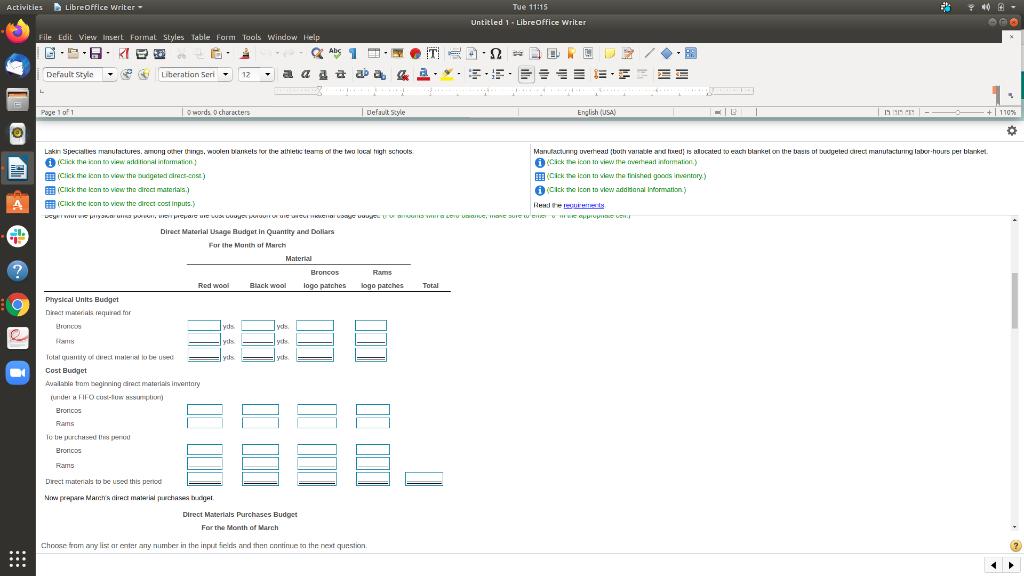Insert a text box
This screenshot has height=576, width=1024.
[431, 53]
